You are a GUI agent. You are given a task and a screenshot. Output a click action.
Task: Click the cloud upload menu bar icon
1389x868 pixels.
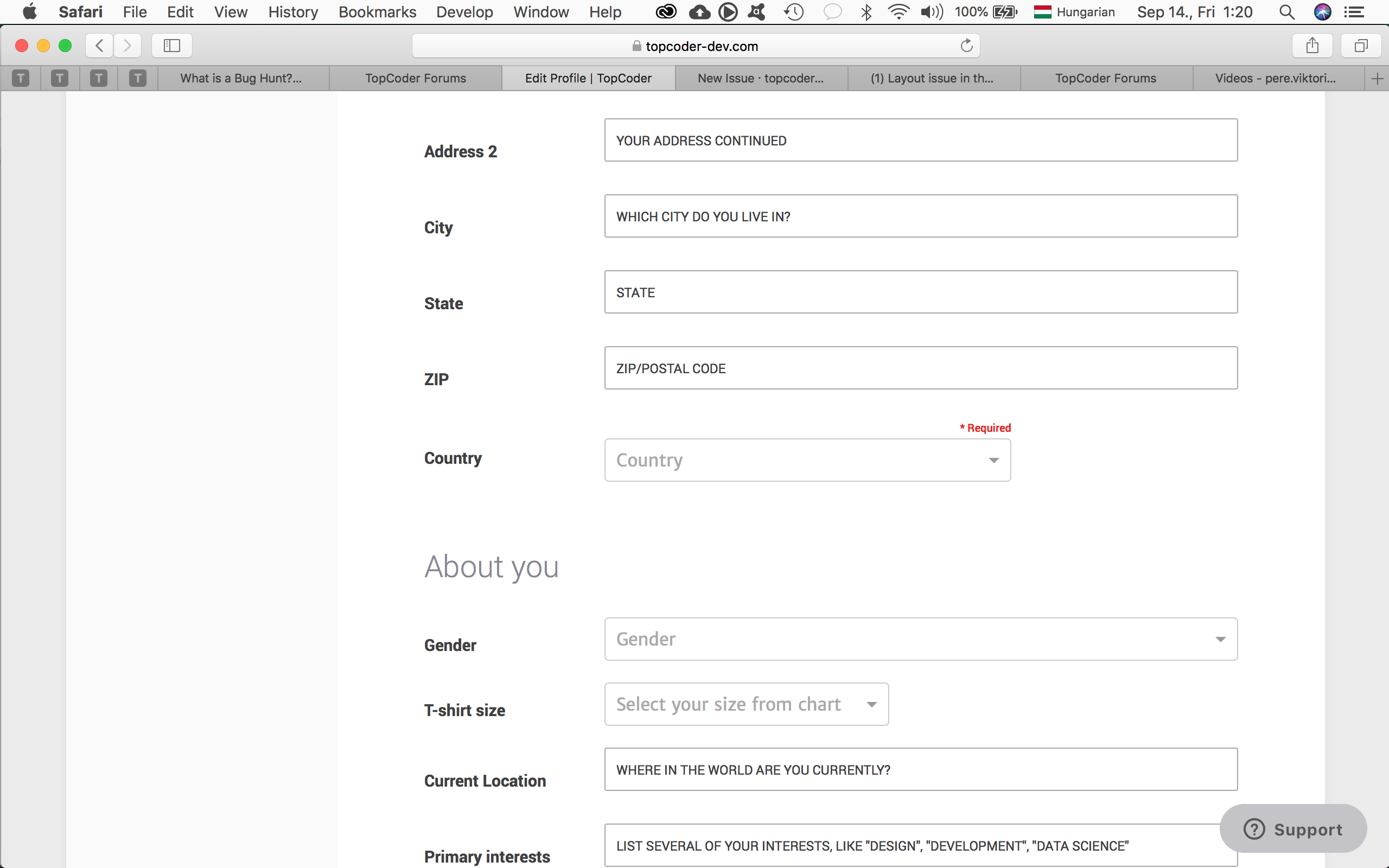tap(699, 11)
